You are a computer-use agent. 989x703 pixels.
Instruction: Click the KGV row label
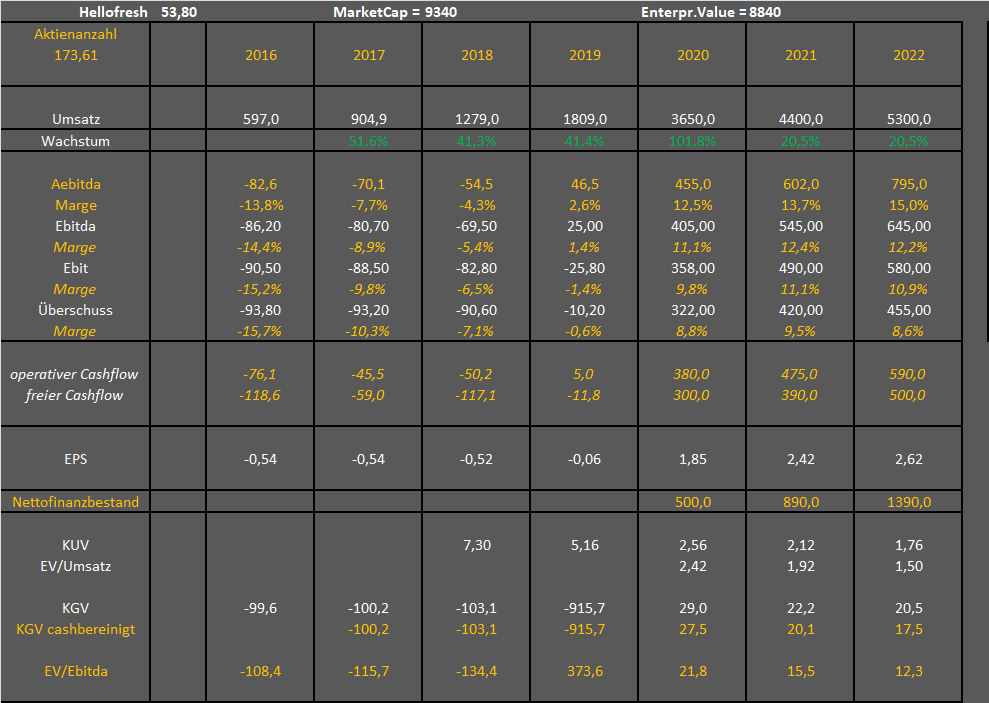76,608
